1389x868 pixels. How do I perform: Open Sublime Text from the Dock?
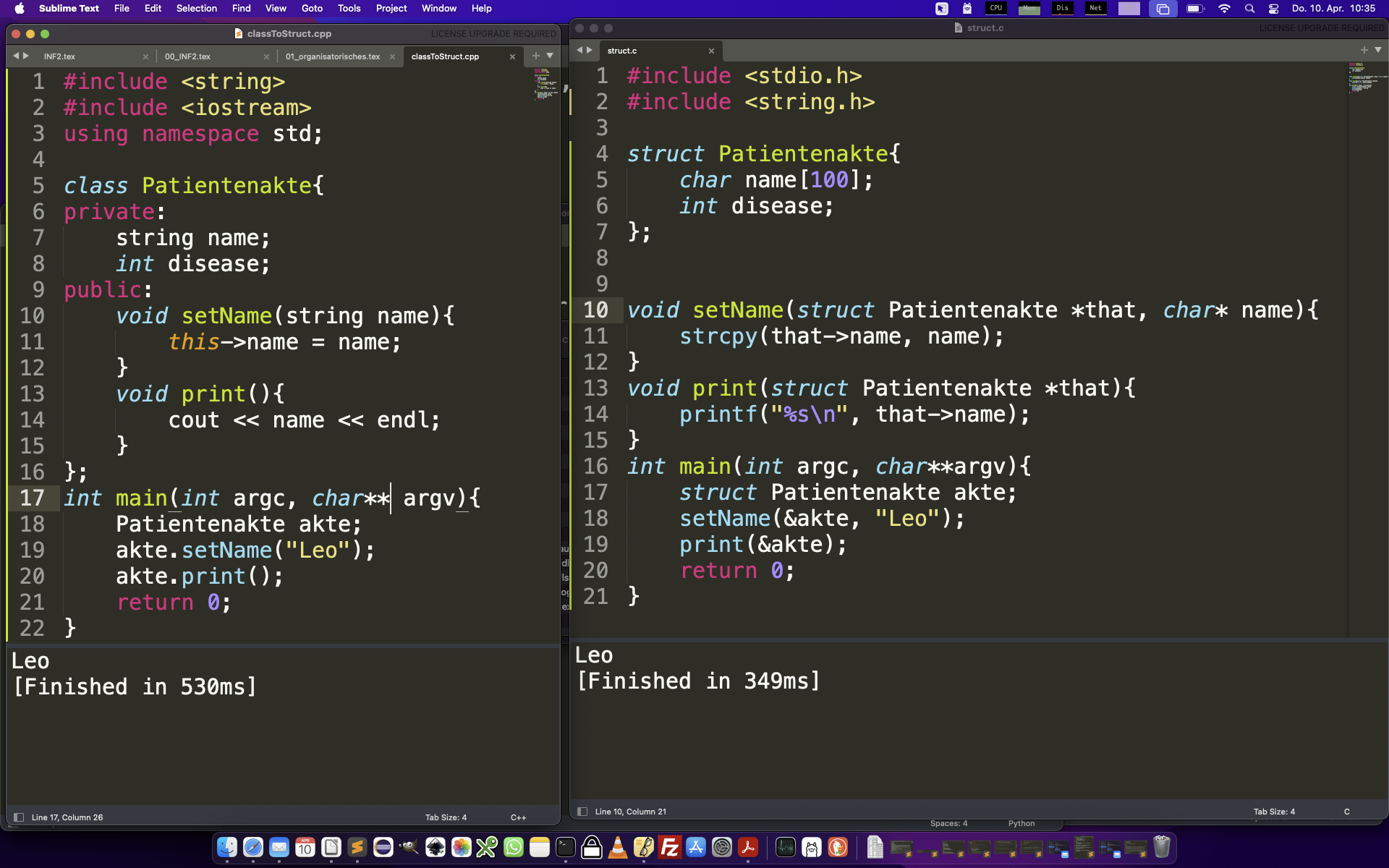tap(357, 846)
